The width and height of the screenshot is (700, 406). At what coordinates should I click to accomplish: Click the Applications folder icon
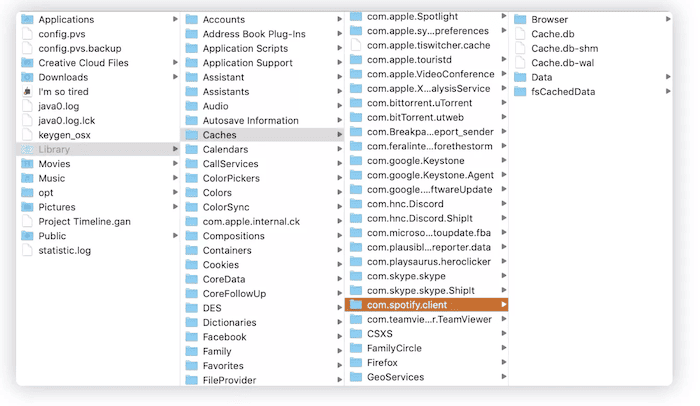pyautogui.click(x=27, y=19)
